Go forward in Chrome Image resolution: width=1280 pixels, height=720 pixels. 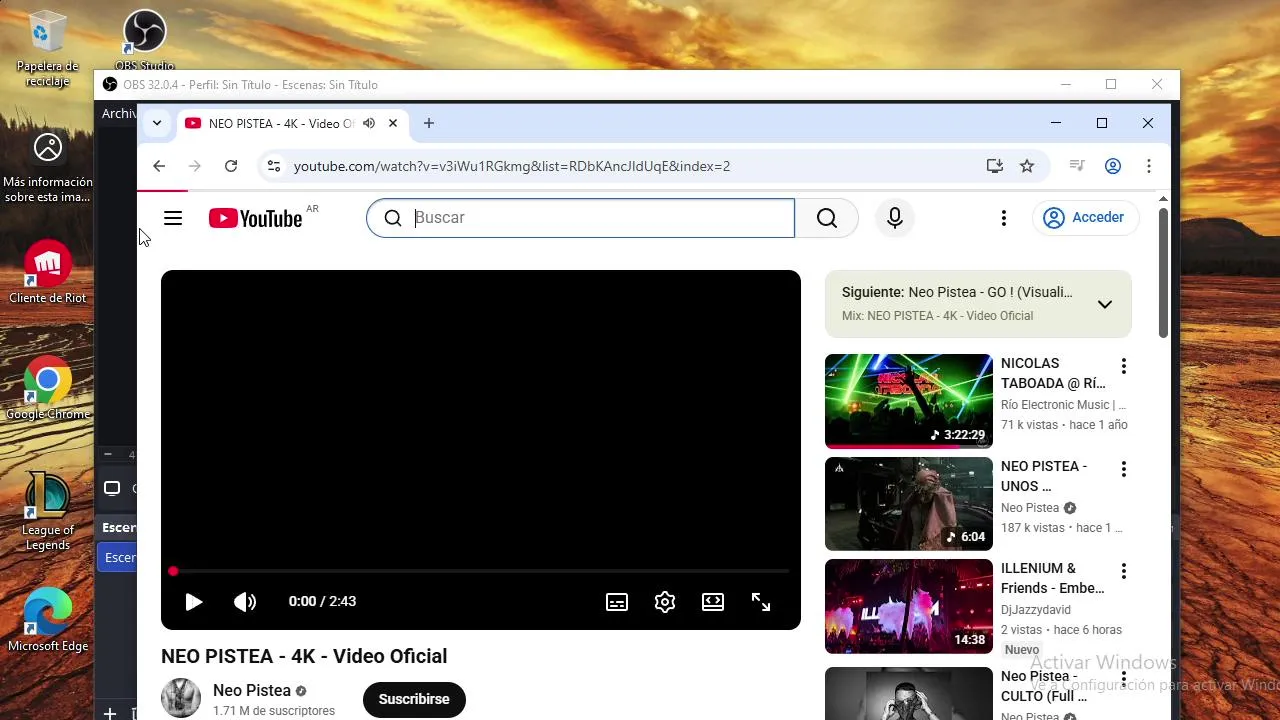pos(195,166)
